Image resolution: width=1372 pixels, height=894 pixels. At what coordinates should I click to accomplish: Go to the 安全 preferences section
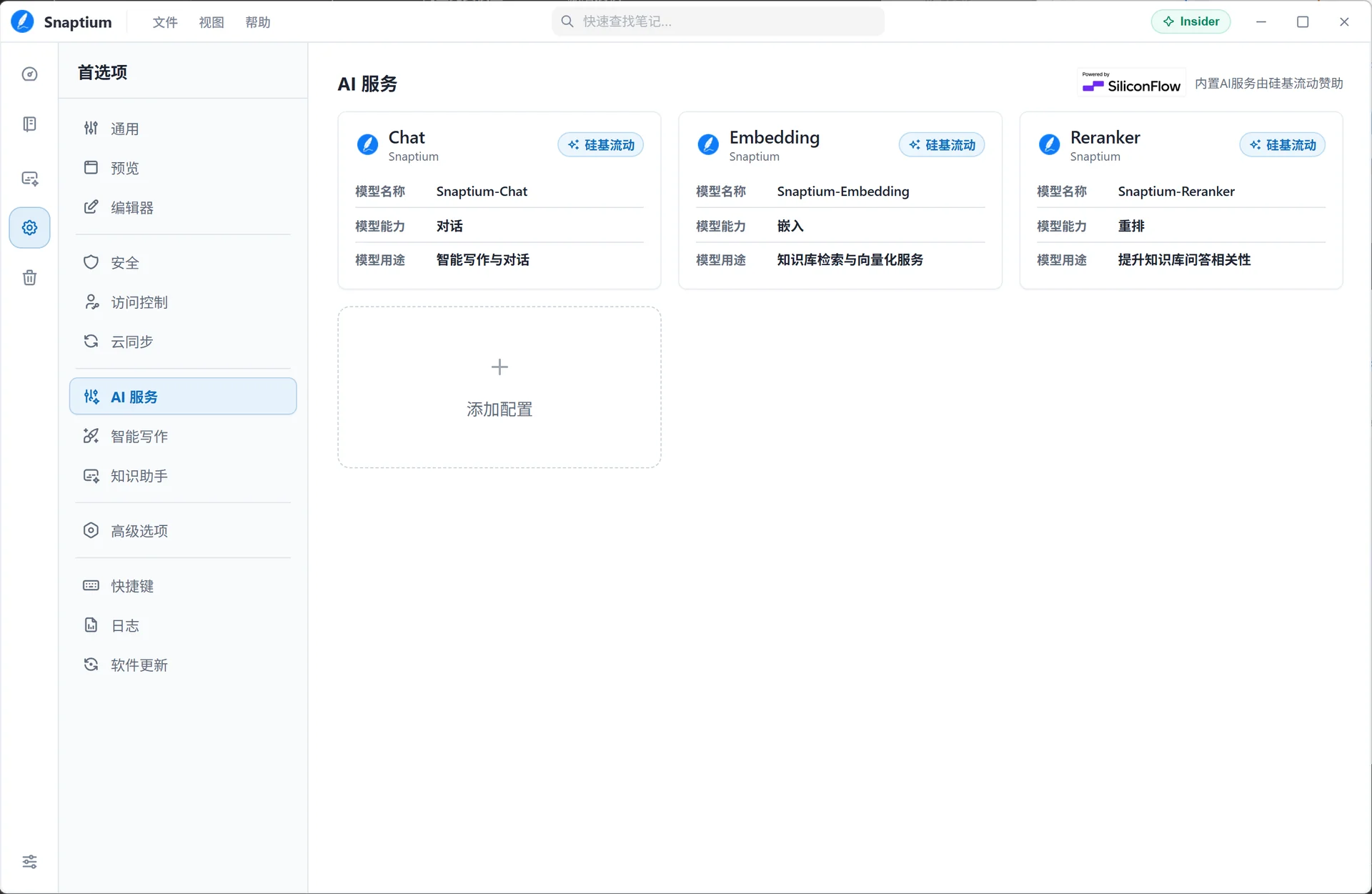pyautogui.click(x=183, y=262)
